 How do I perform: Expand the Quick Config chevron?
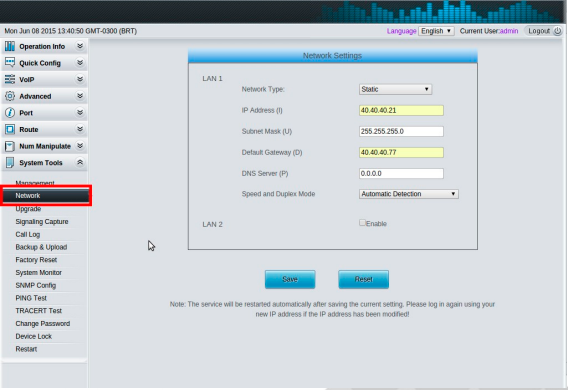pos(80,63)
